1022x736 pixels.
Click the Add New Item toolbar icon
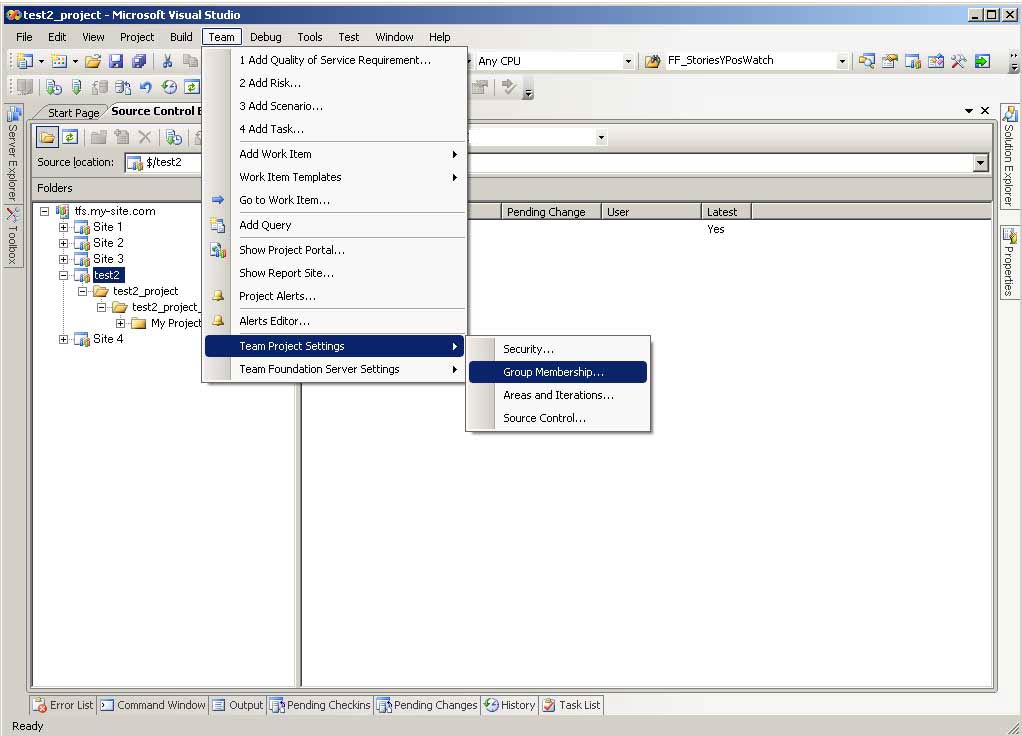(x=59, y=61)
